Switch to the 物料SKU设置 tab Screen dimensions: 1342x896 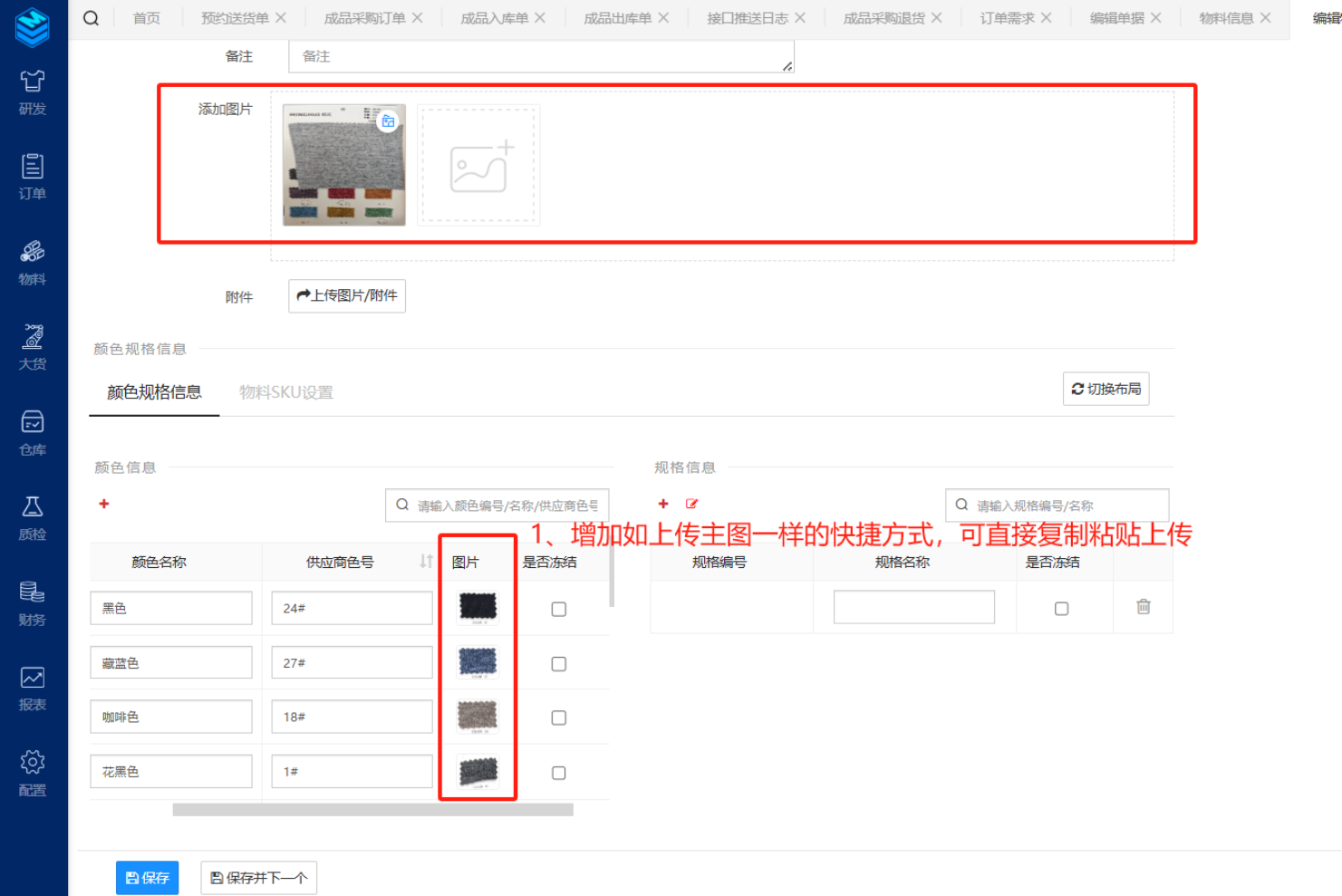pyautogui.click(x=285, y=392)
